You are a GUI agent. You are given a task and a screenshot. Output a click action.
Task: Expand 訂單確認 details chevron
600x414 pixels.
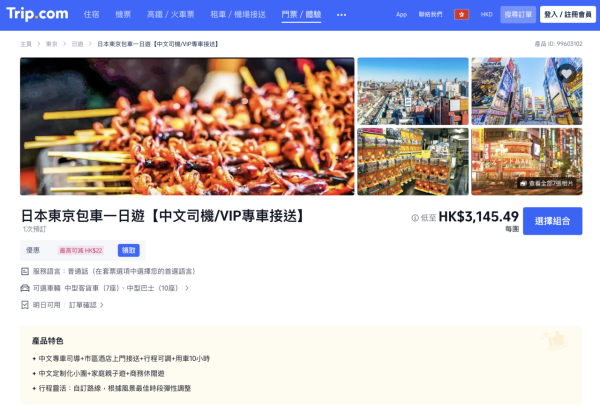coord(101,305)
